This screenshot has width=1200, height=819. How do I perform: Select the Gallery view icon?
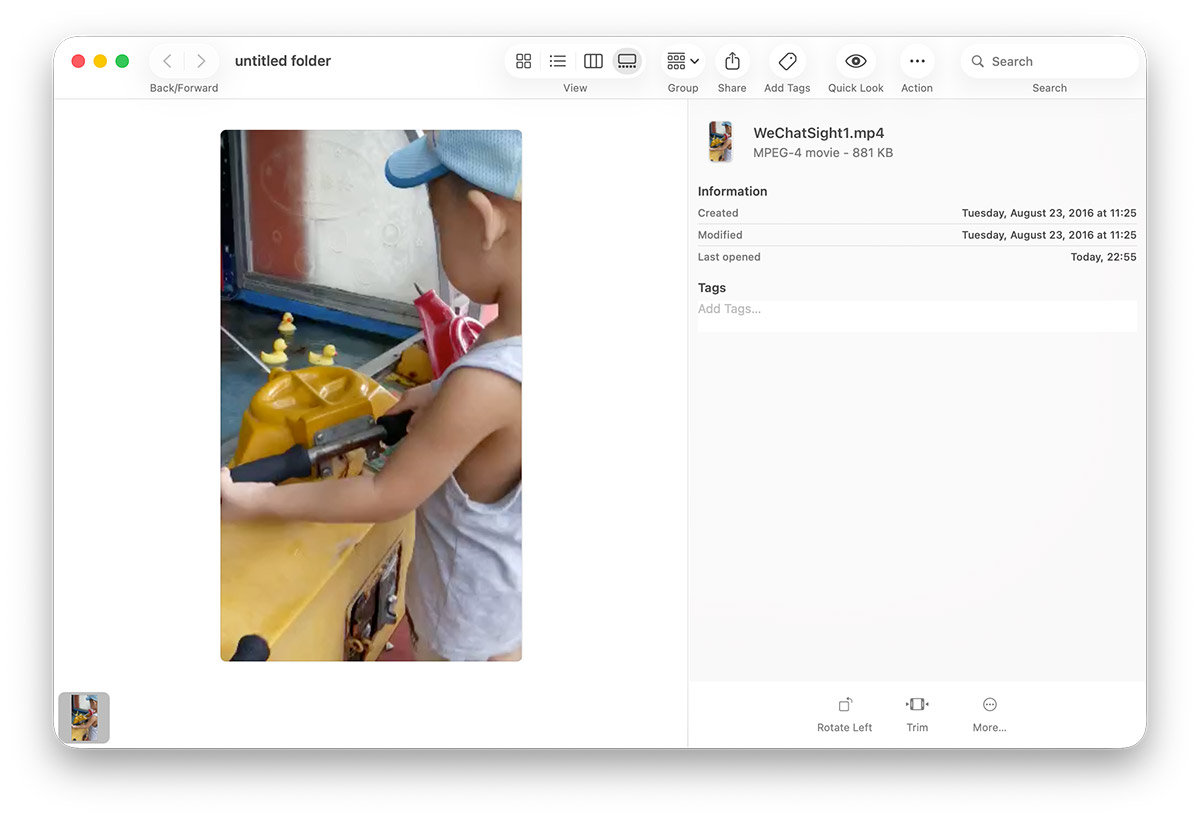coord(627,61)
